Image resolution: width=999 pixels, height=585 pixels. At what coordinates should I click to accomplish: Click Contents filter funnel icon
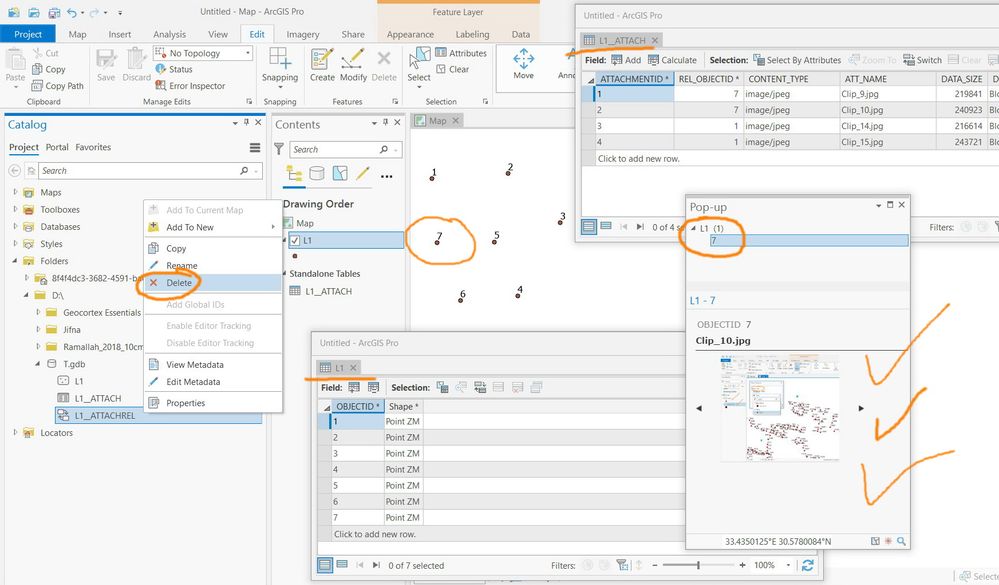pos(279,149)
